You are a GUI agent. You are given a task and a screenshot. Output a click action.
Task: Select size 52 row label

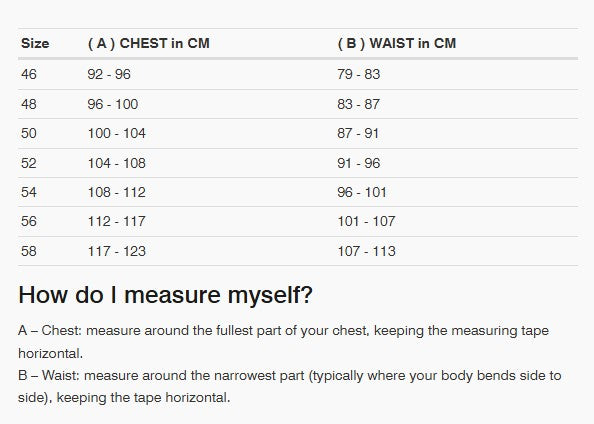click(x=29, y=163)
